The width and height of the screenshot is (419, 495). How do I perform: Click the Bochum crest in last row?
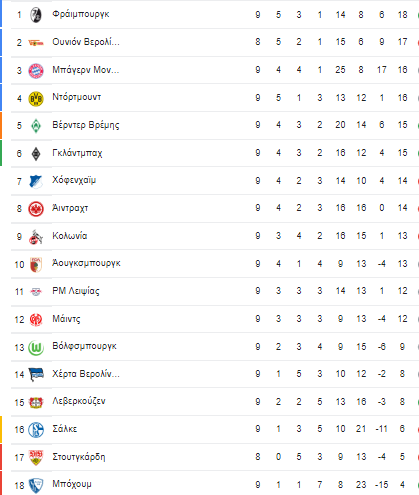pyautogui.click(x=36, y=485)
